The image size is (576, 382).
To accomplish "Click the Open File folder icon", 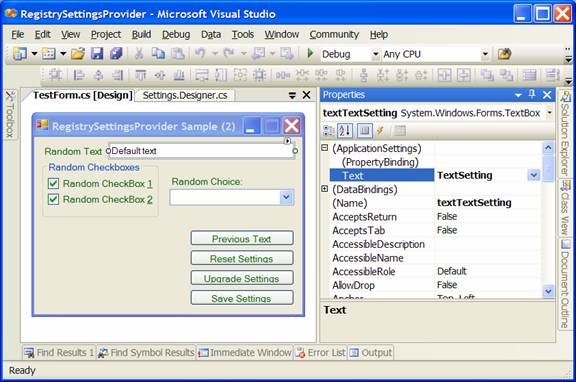I will 78,54.
